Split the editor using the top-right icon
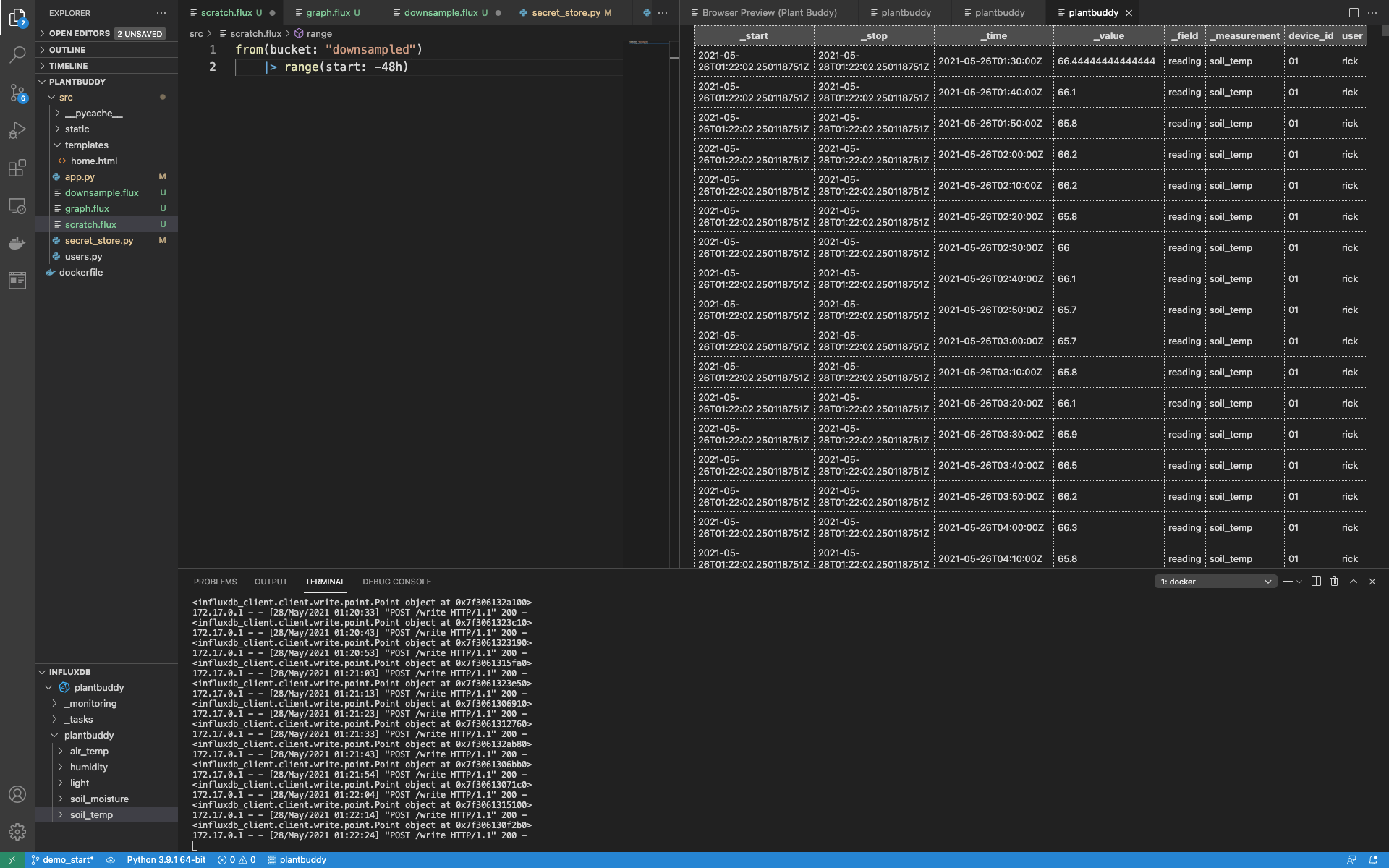The height and width of the screenshot is (868, 1389). click(x=1354, y=12)
